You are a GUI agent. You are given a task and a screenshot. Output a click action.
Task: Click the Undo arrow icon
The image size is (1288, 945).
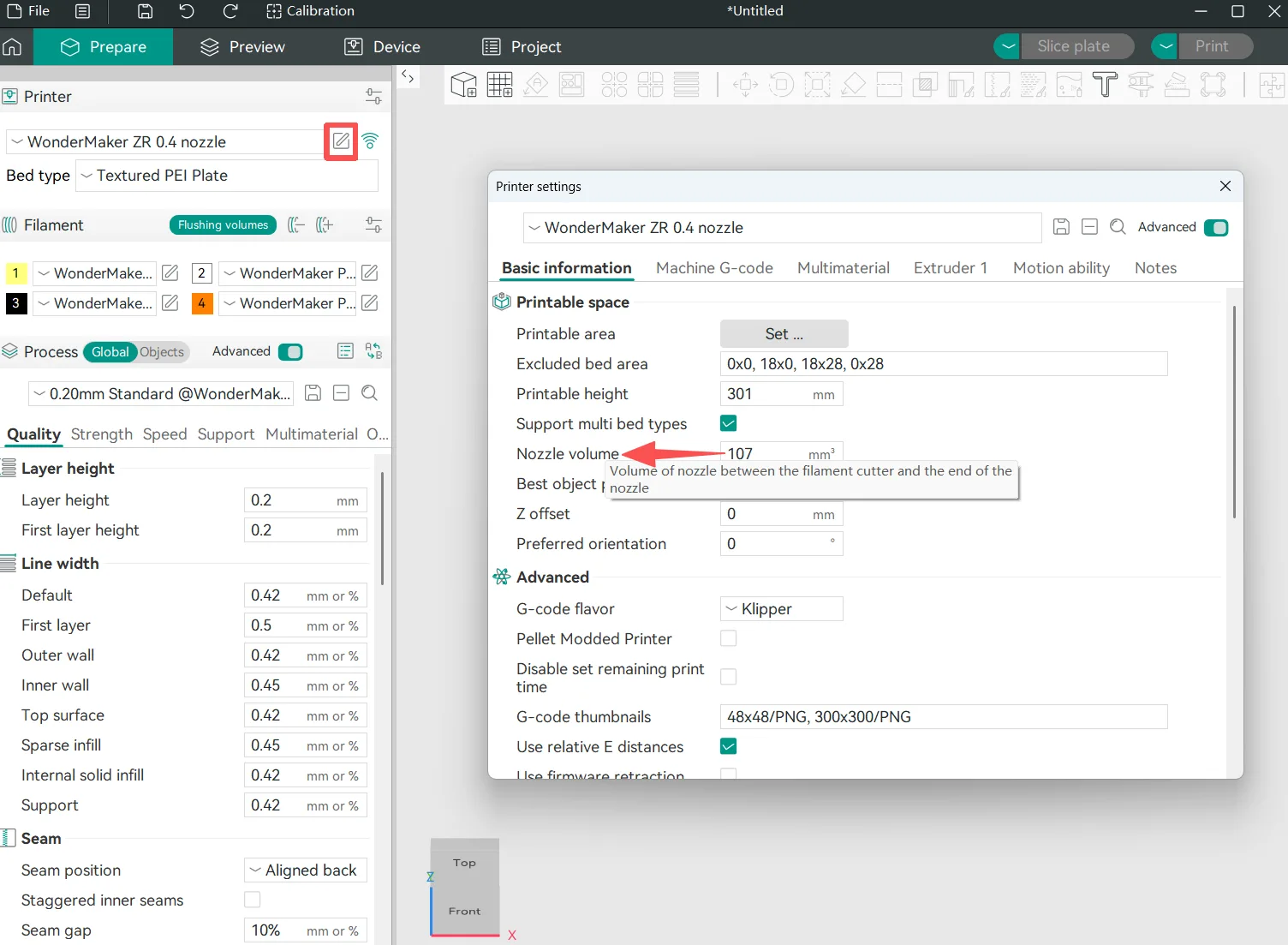point(187,11)
